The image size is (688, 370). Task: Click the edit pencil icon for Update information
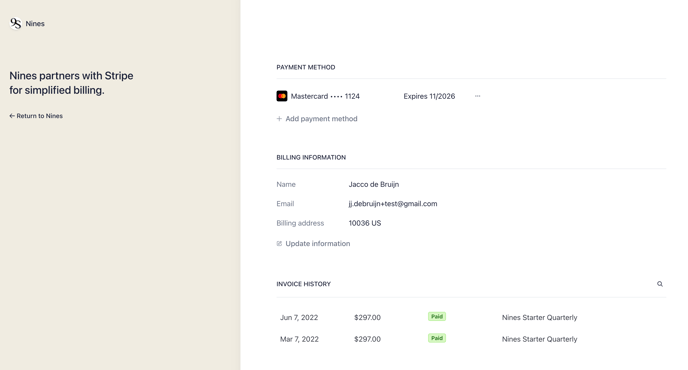point(279,244)
